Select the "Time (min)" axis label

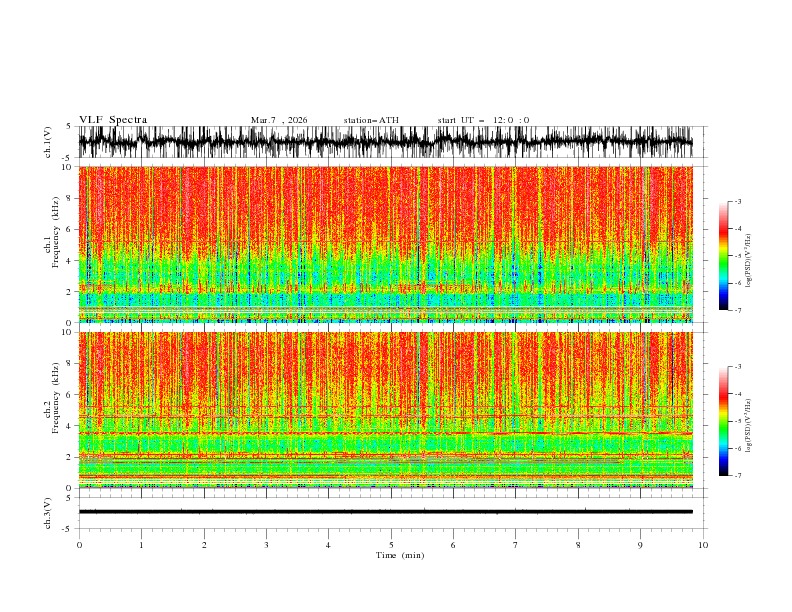[x=400, y=555]
